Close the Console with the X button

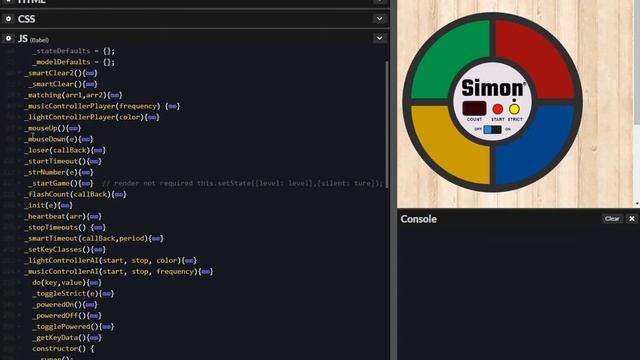(x=631, y=219)
